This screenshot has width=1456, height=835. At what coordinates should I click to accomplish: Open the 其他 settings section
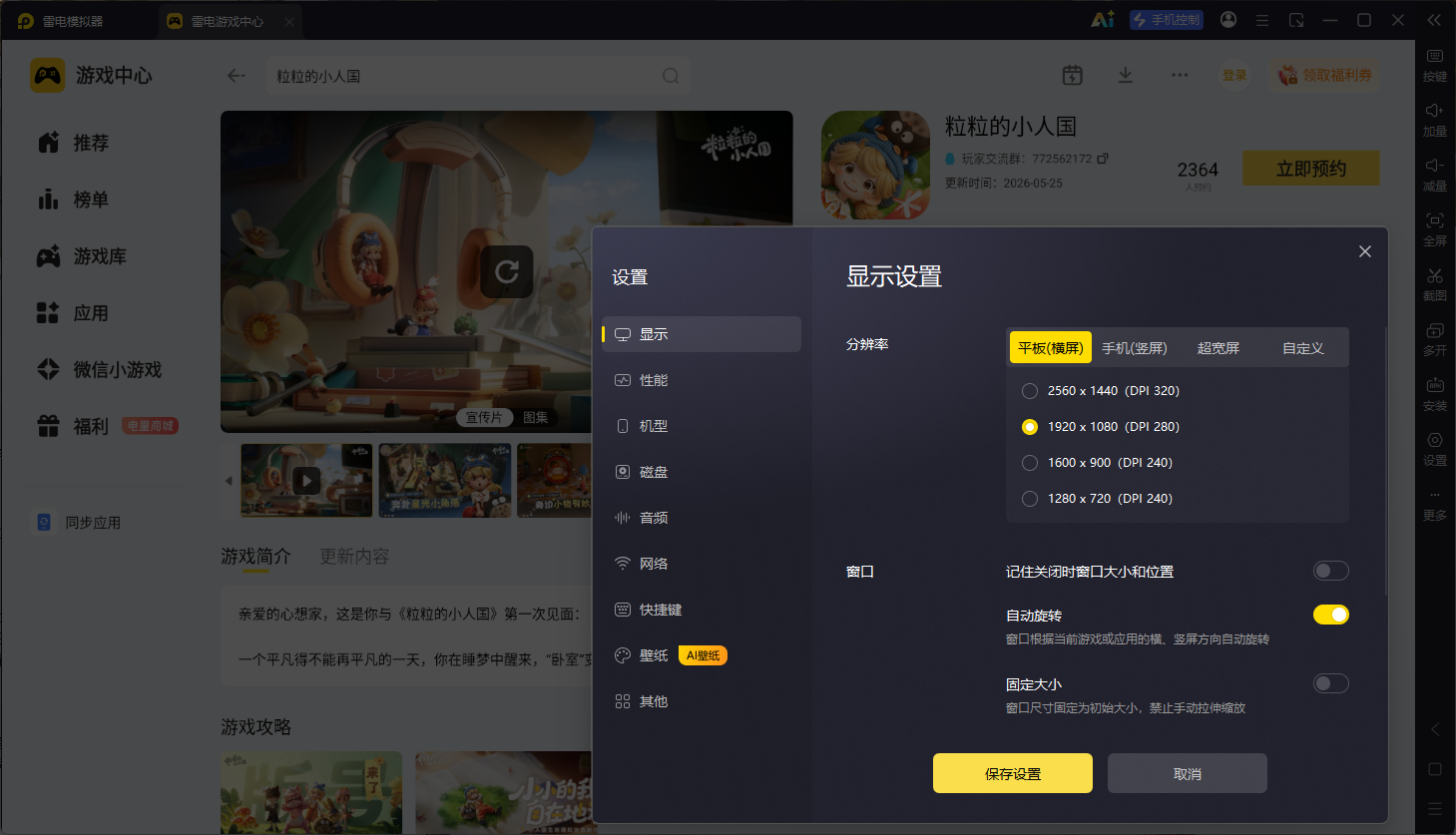pyautogui.click(x=702, y=701)
